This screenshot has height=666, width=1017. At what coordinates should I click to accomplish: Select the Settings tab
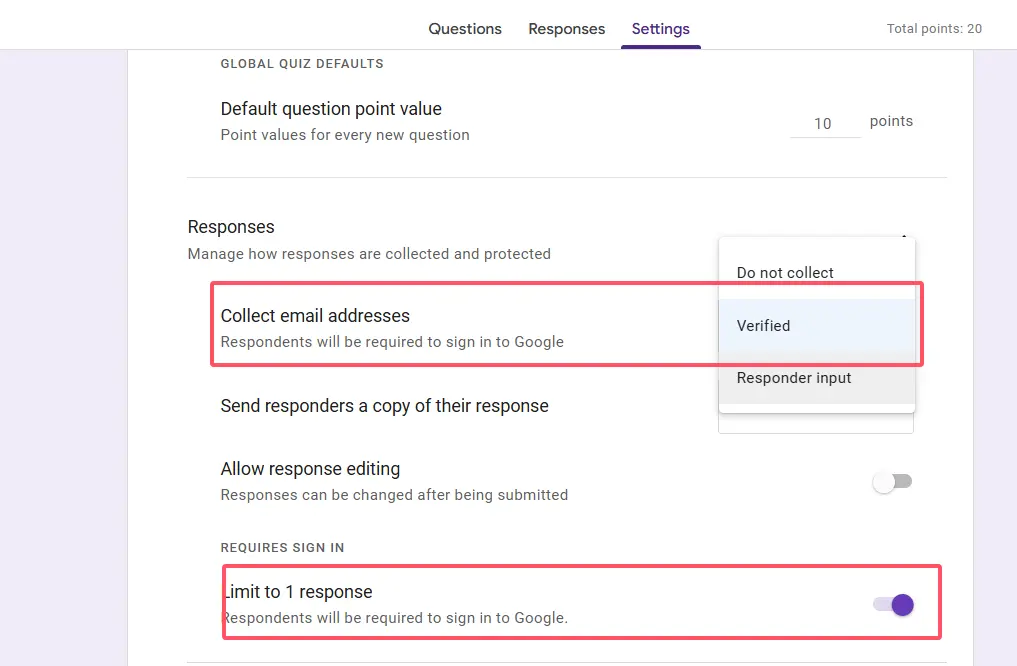[660, 29]
